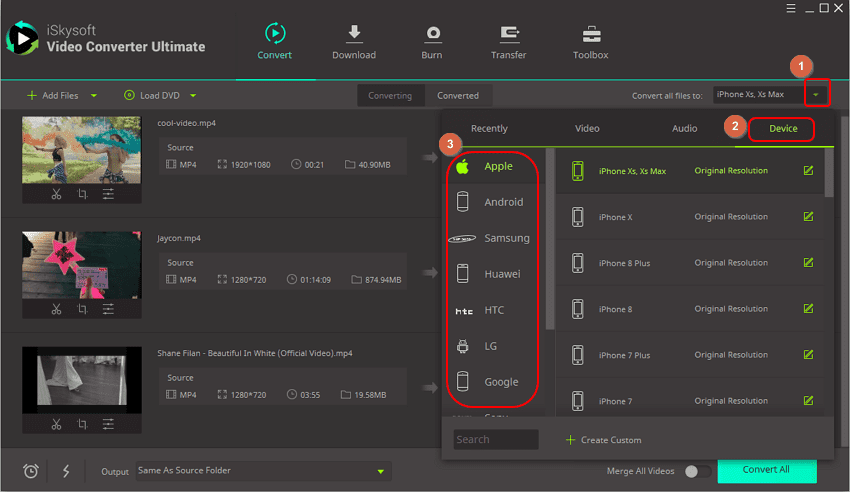Open scheduler alarm clock icon

point(31,471)
